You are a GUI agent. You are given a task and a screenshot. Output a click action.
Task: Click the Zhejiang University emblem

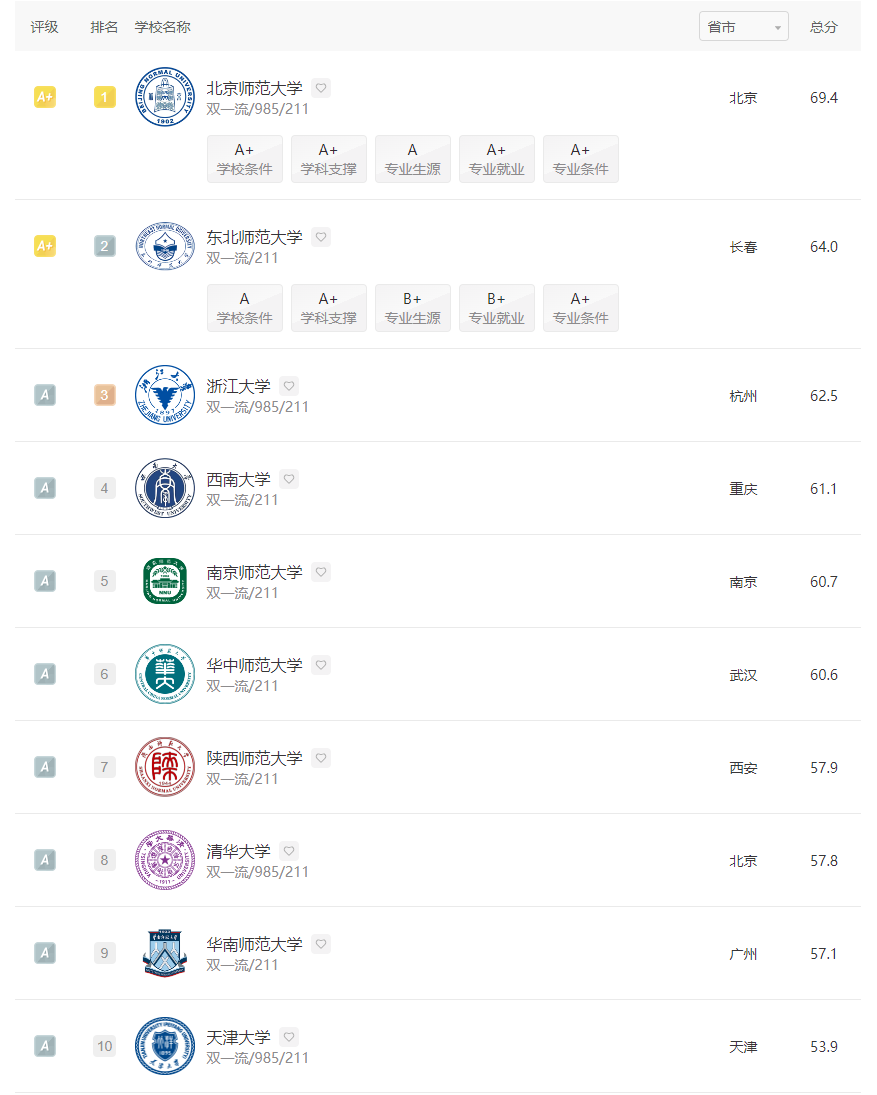point(165,395)
